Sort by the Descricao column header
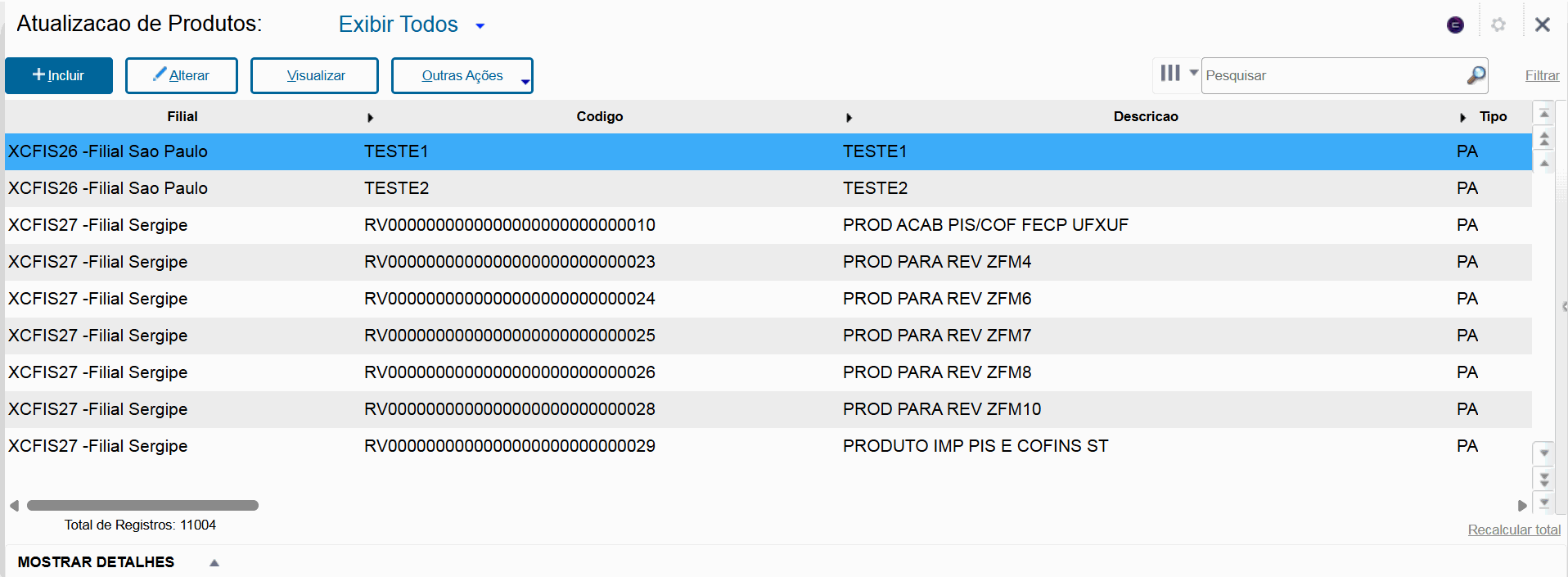This screenshot has width=1568, height=577. tap(1145, 117)
